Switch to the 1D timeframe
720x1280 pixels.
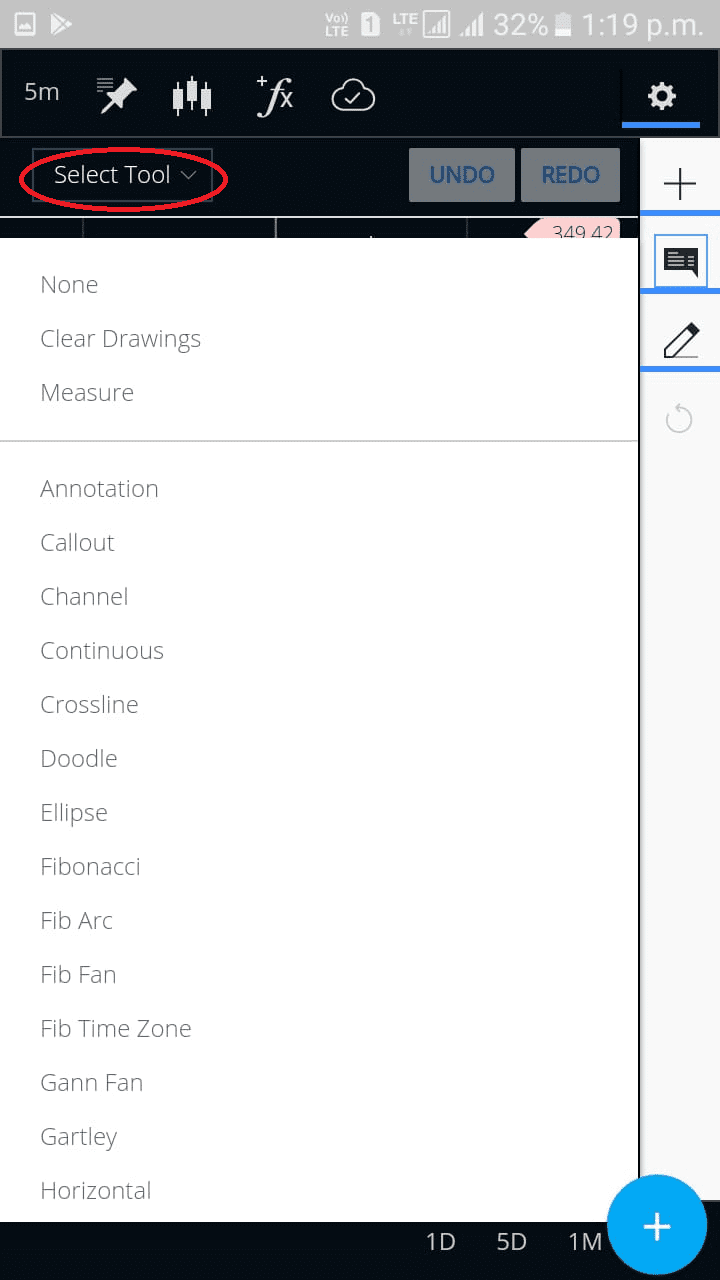click(x=440, y=1240)
